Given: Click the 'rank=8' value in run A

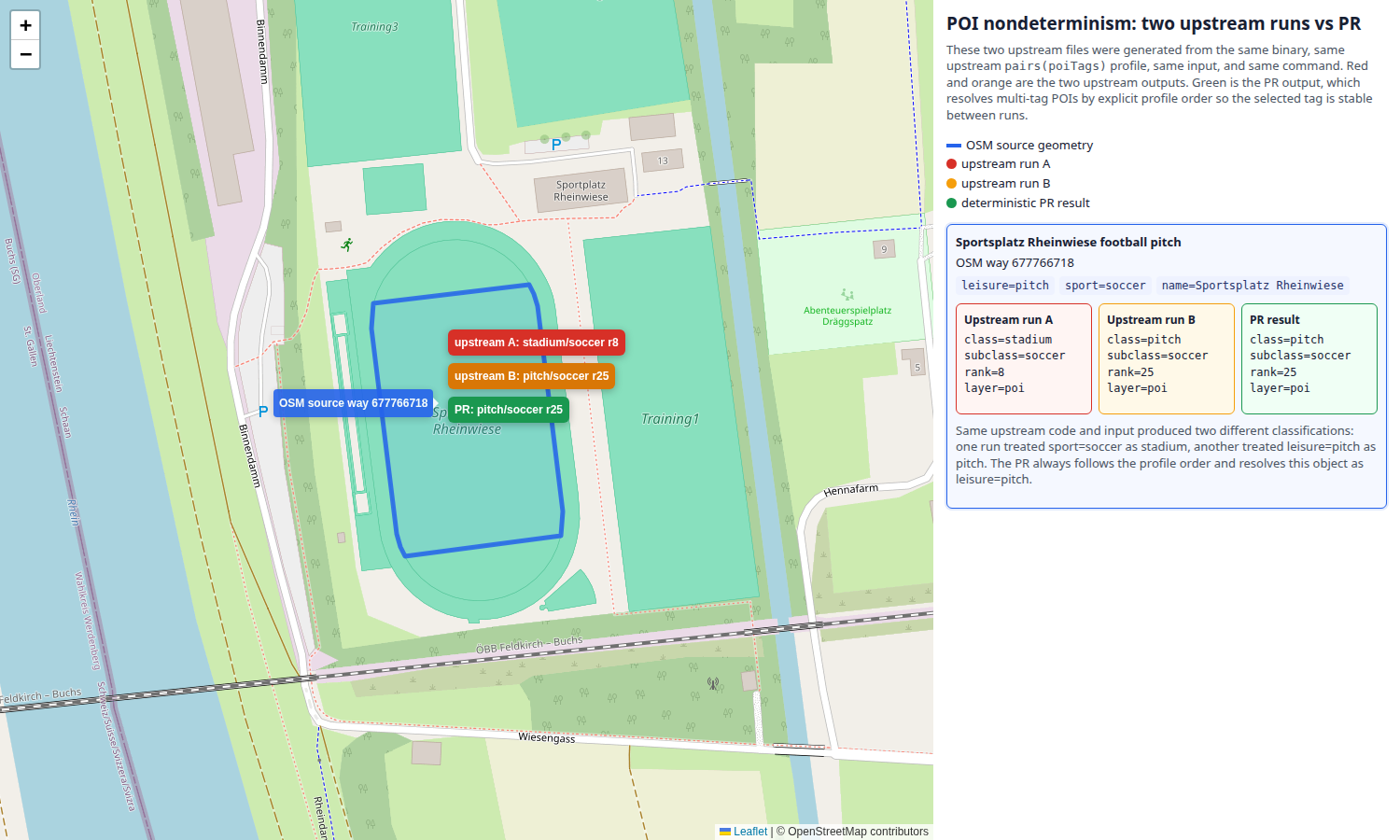Looking at the screenshot, I should (985, 372).
